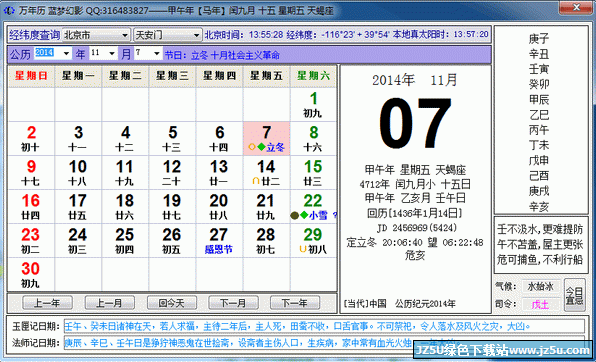Expand the day 7 dropdown
596x362 pixels.
(157, 54)
